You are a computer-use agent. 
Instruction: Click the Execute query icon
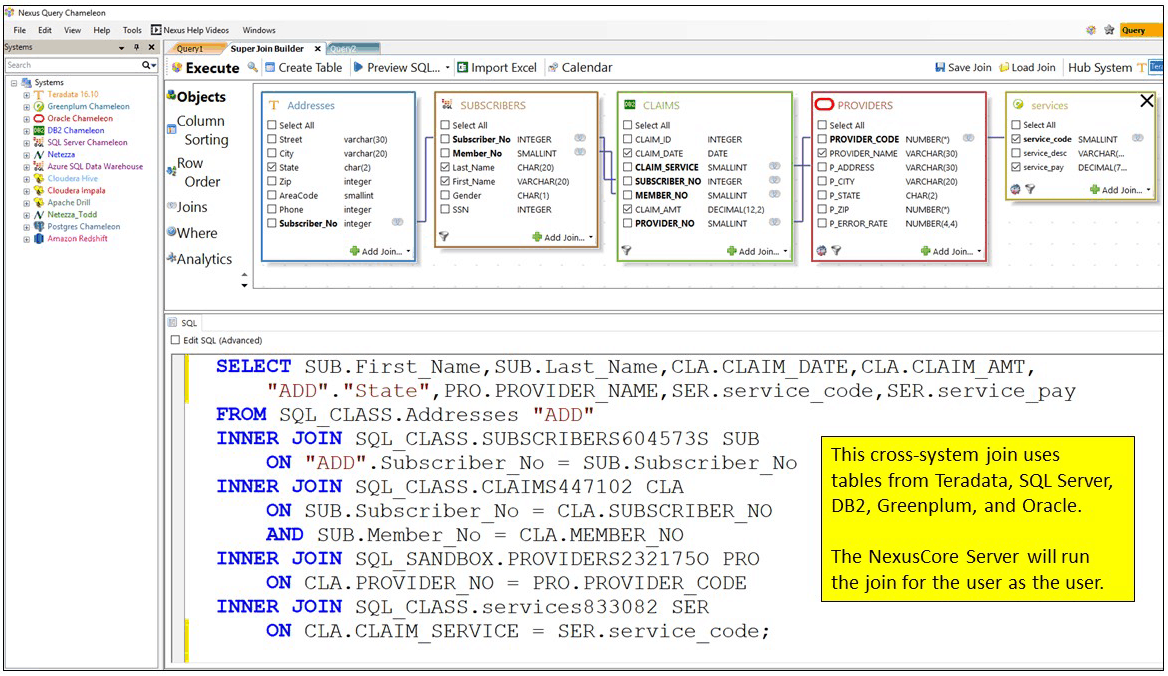pyautogui.click(x=177, y=68)
